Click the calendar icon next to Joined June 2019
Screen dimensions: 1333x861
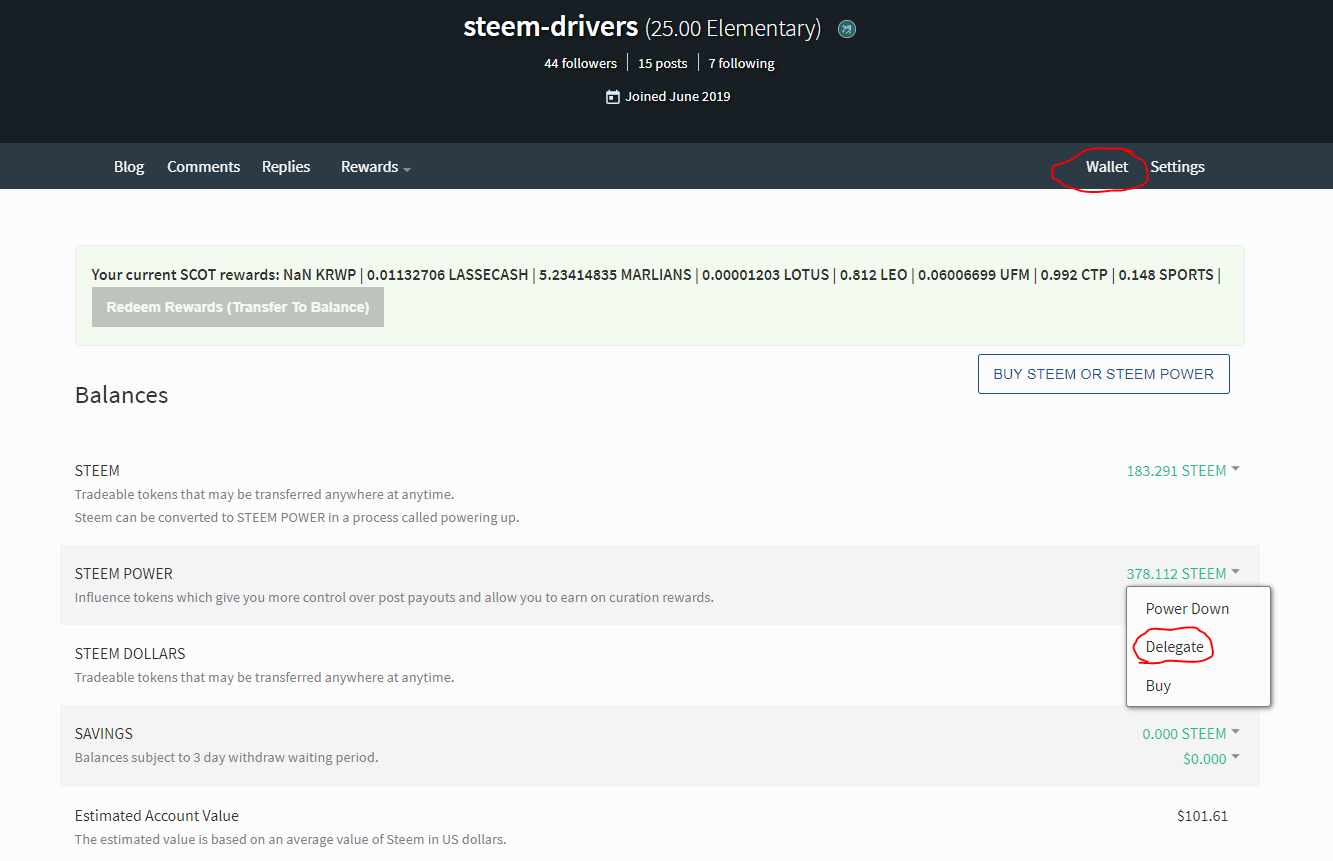click(x=613, y=97)
